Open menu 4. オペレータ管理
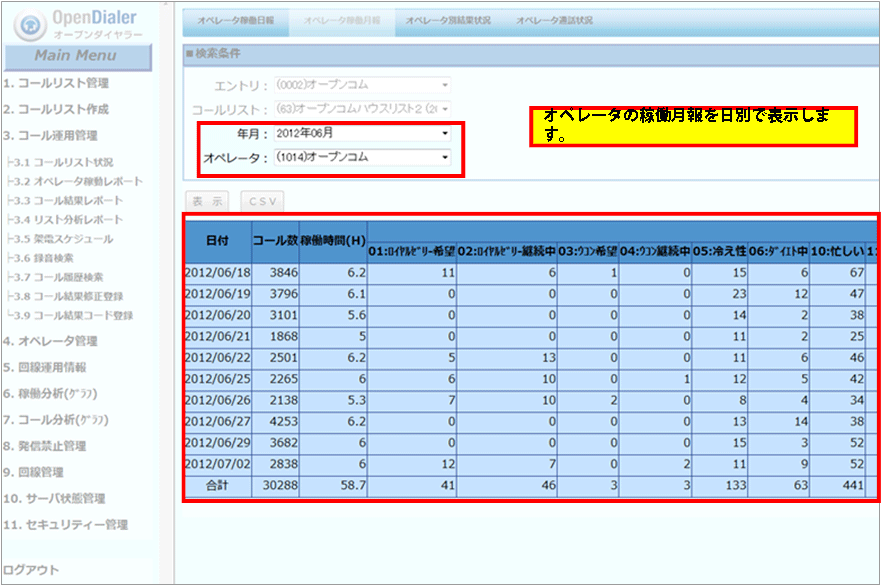Viewport: 881px width, 586px height. (x=50, y=341)
